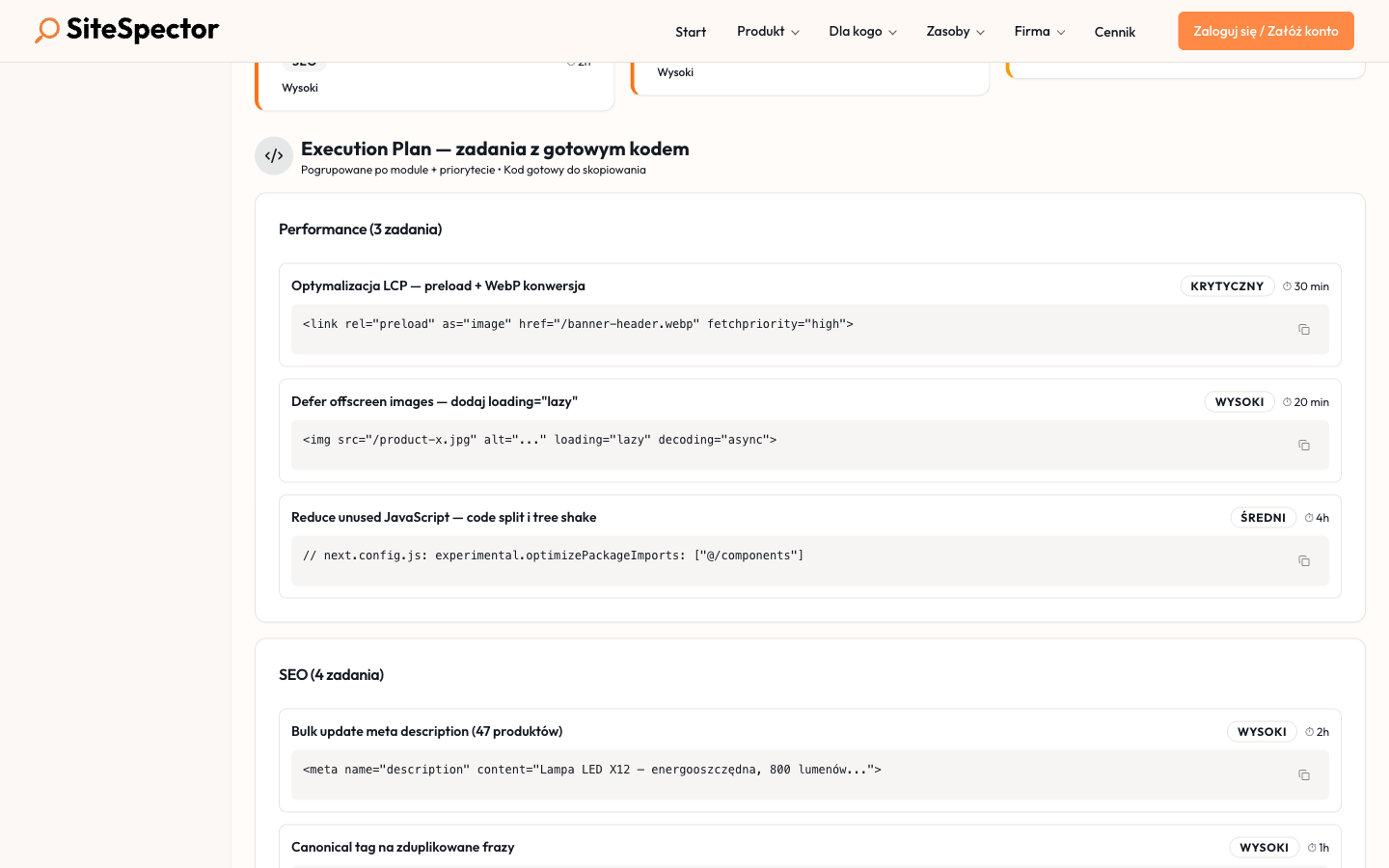
Task: Open the Dla kogo dropdown
Action: click(861, 31)
